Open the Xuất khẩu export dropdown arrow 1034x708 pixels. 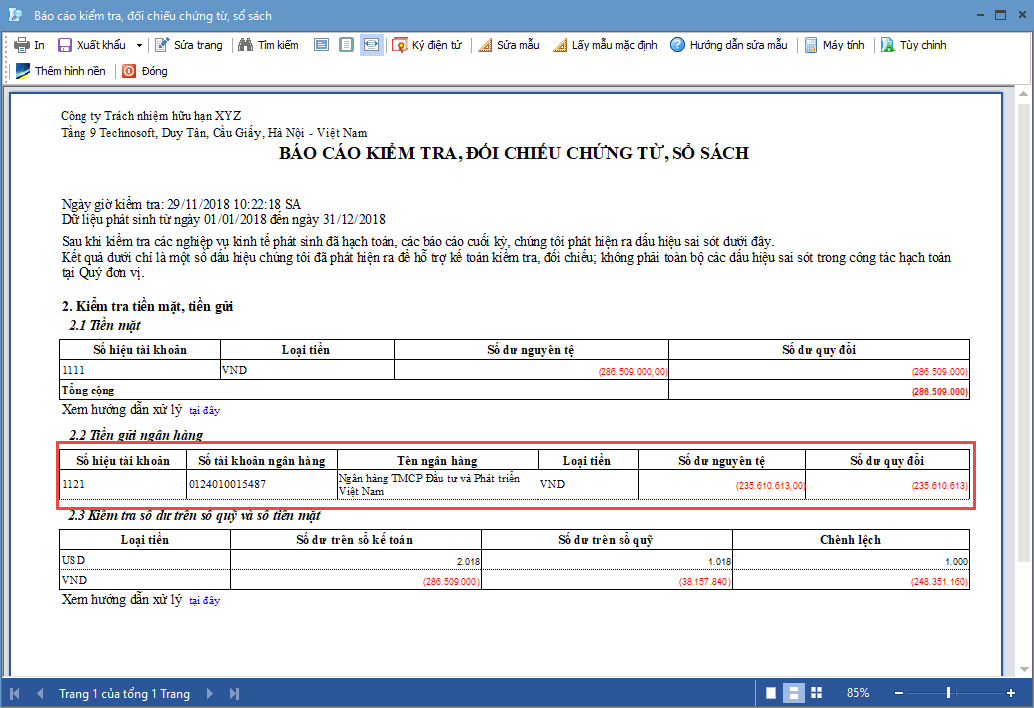pyautogui.click(x=139, y=46)
